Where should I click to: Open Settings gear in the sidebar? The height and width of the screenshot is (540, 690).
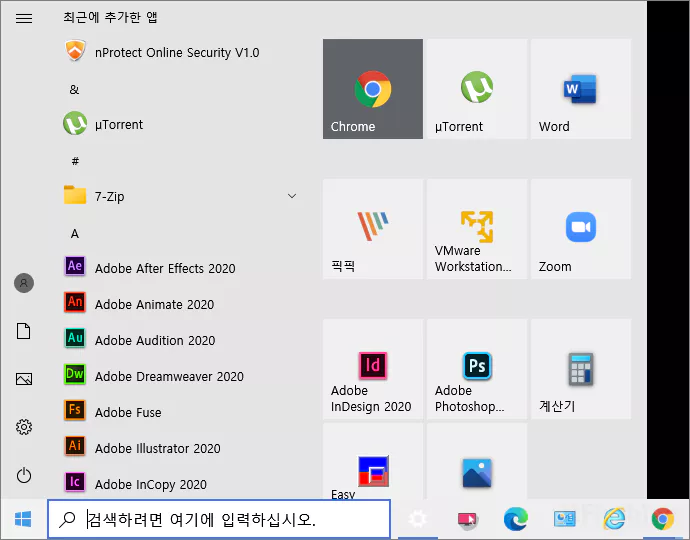24,427
